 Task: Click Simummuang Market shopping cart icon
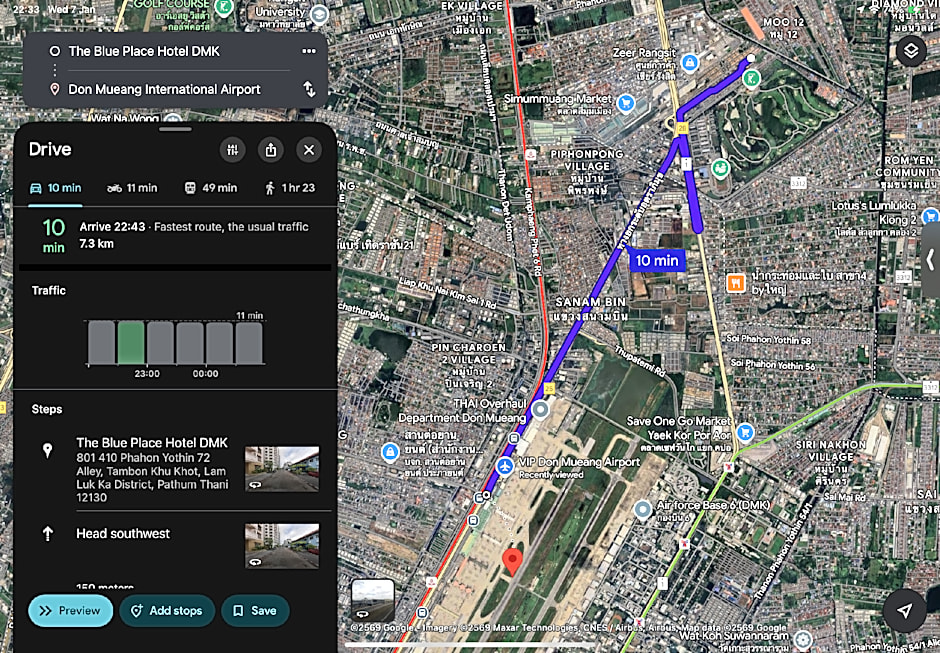coord(626,103)
